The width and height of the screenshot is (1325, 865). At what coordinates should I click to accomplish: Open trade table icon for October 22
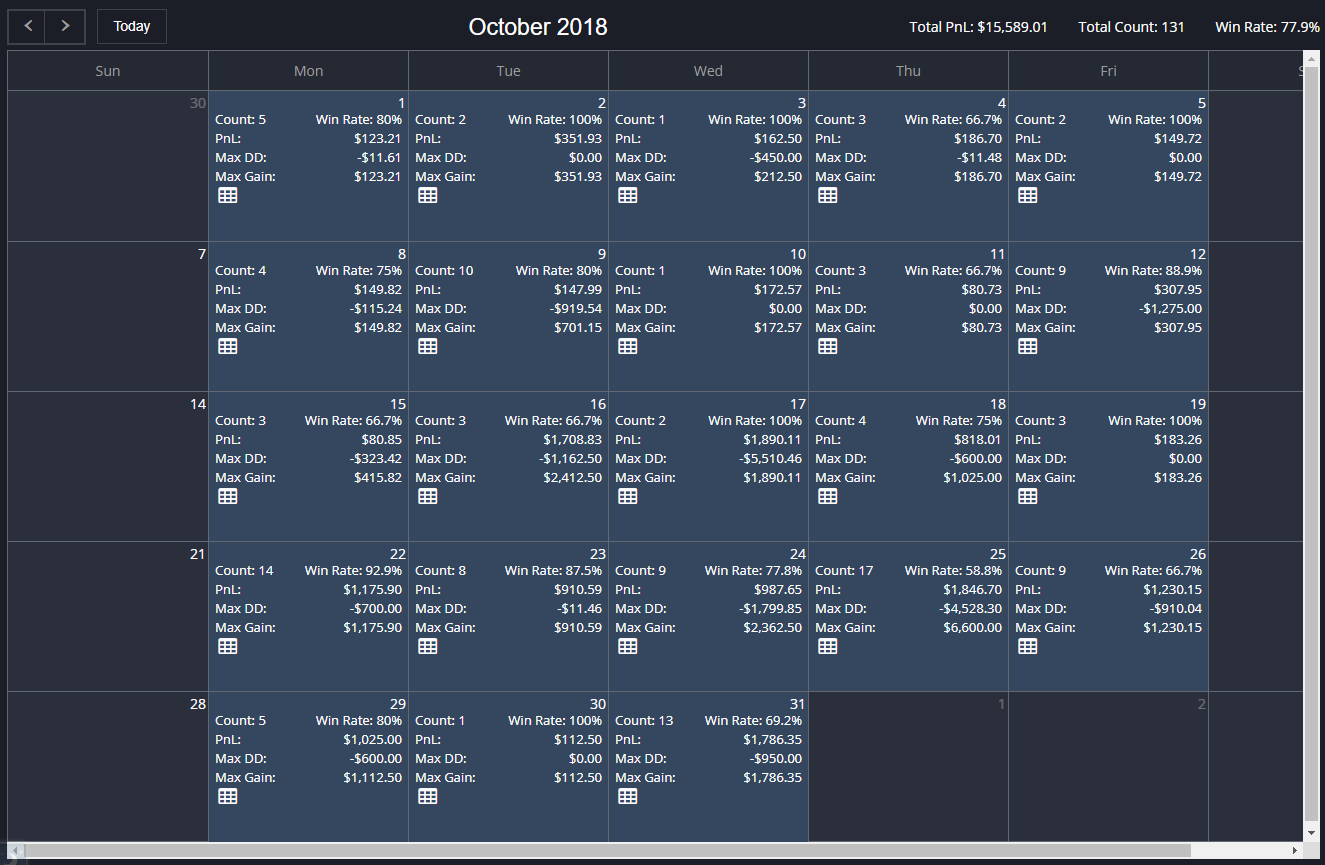click(x=228, y=646)
